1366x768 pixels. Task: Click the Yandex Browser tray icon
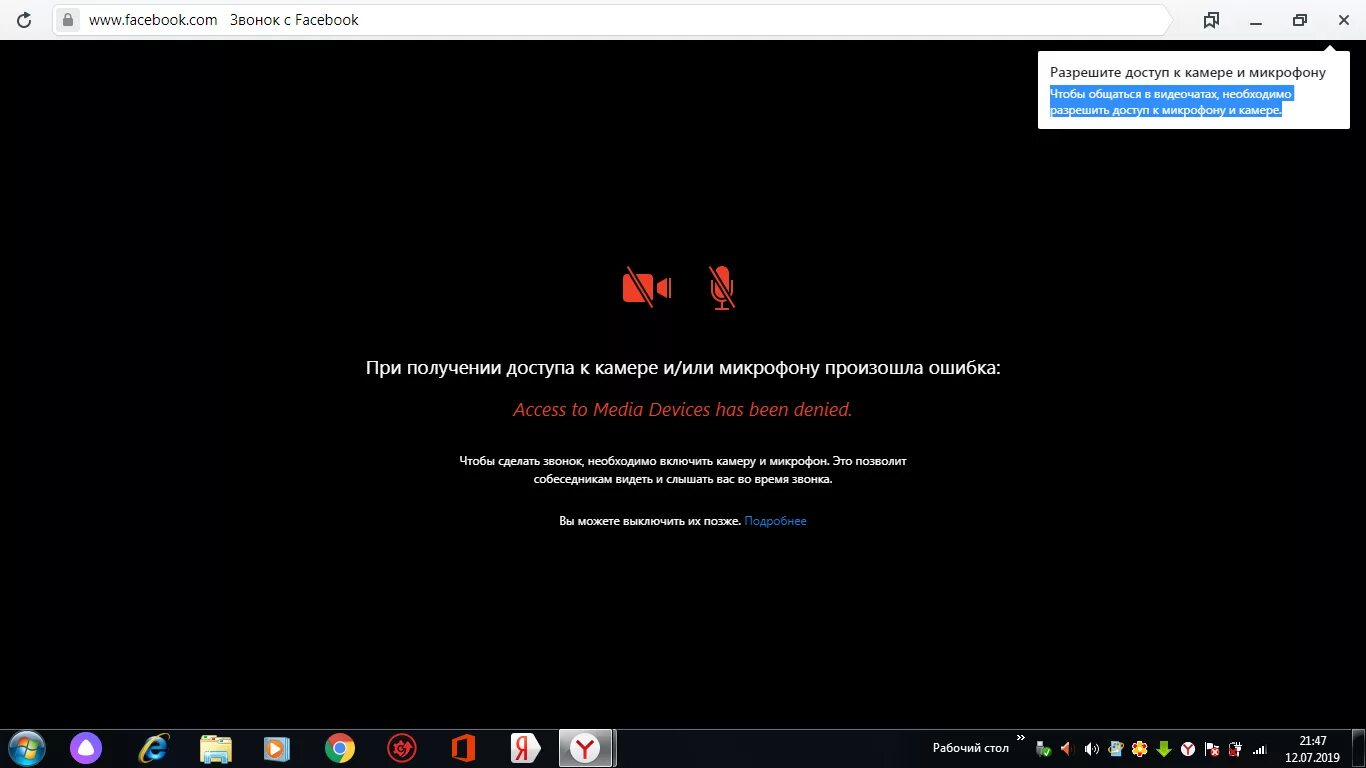pos(1188,749)
